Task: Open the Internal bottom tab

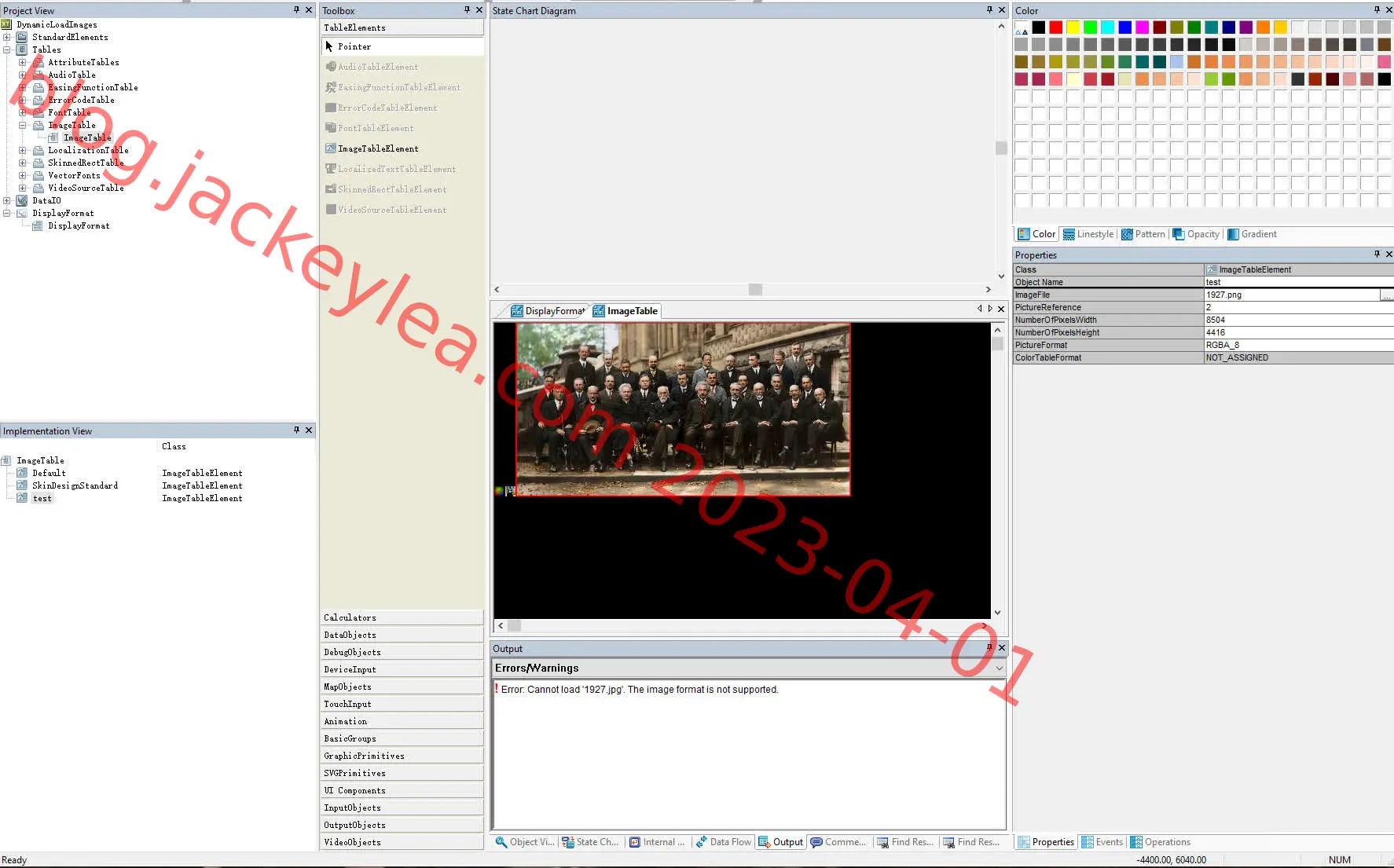Action: pyautogui.click(x=657, y=842)
